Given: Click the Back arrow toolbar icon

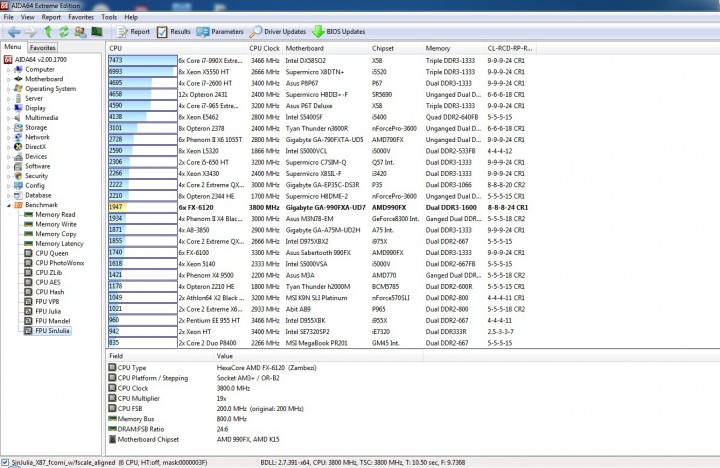Looking at the screenshot, I should click(x=14, y=32).
